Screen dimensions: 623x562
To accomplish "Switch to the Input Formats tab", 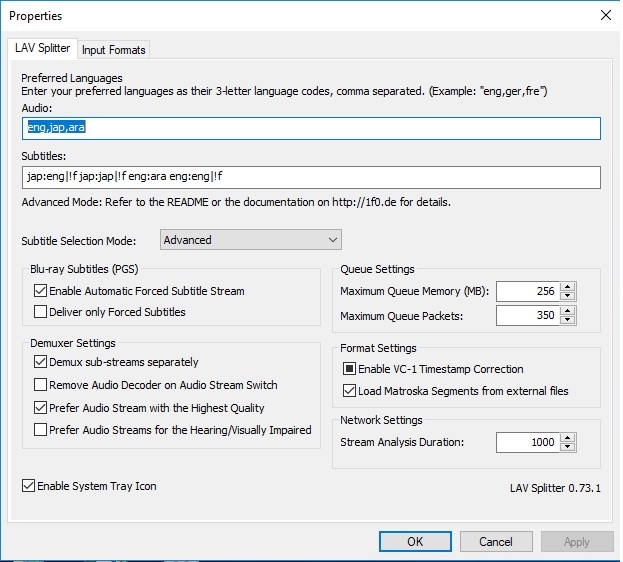I will [x=113, y=50].
